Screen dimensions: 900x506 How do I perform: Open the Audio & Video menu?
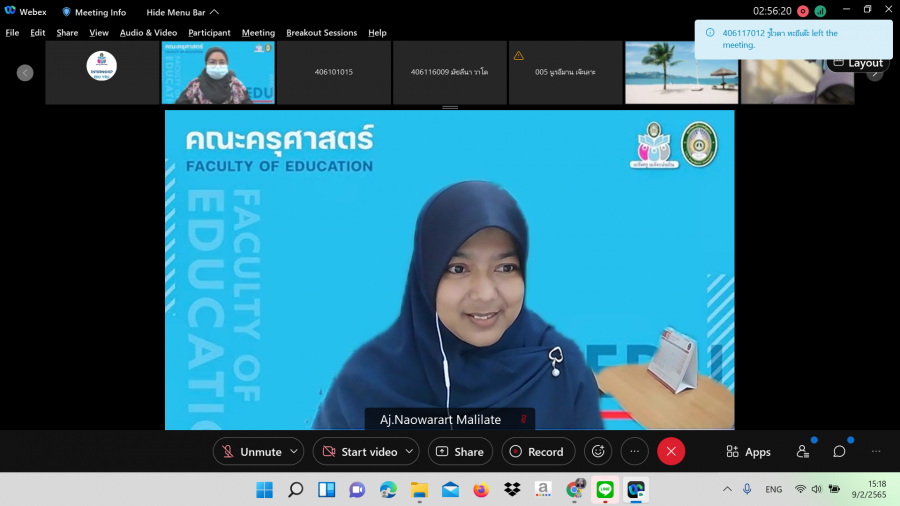click(x=148, y=33)
